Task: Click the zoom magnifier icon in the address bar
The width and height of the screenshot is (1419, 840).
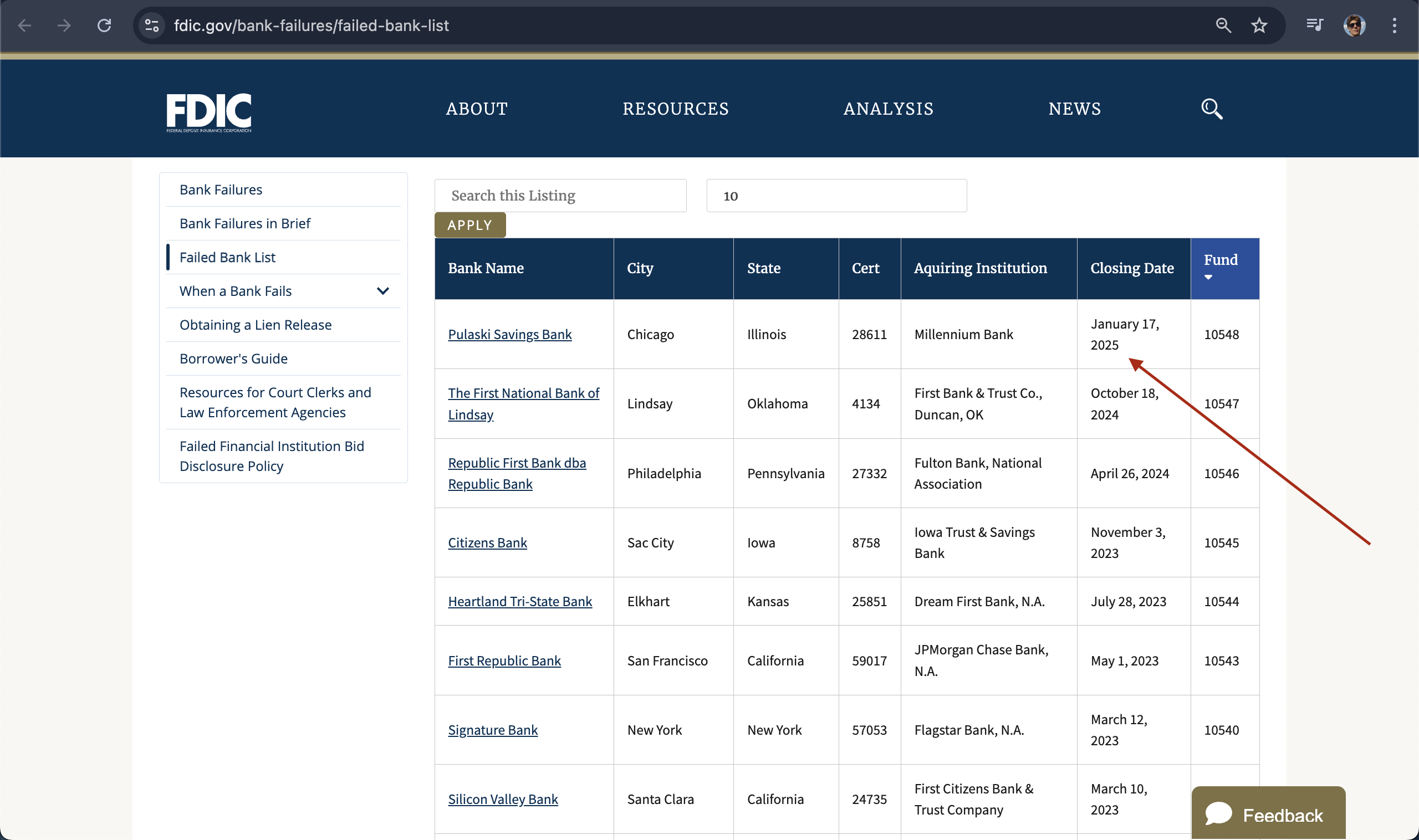Action: (1223, 25)
